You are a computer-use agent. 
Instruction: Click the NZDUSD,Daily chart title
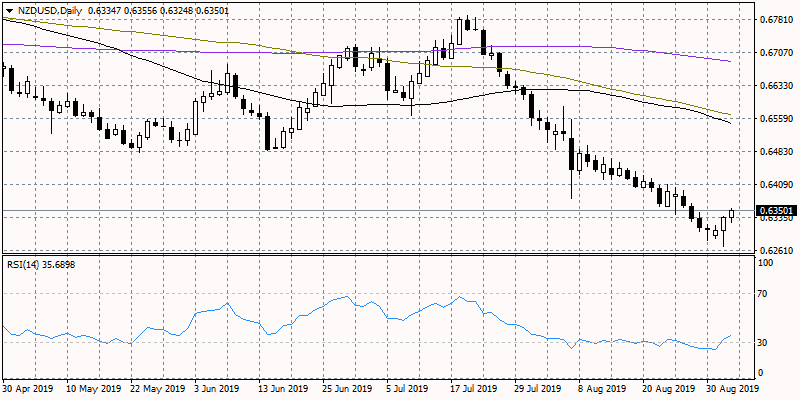[48, 10]
